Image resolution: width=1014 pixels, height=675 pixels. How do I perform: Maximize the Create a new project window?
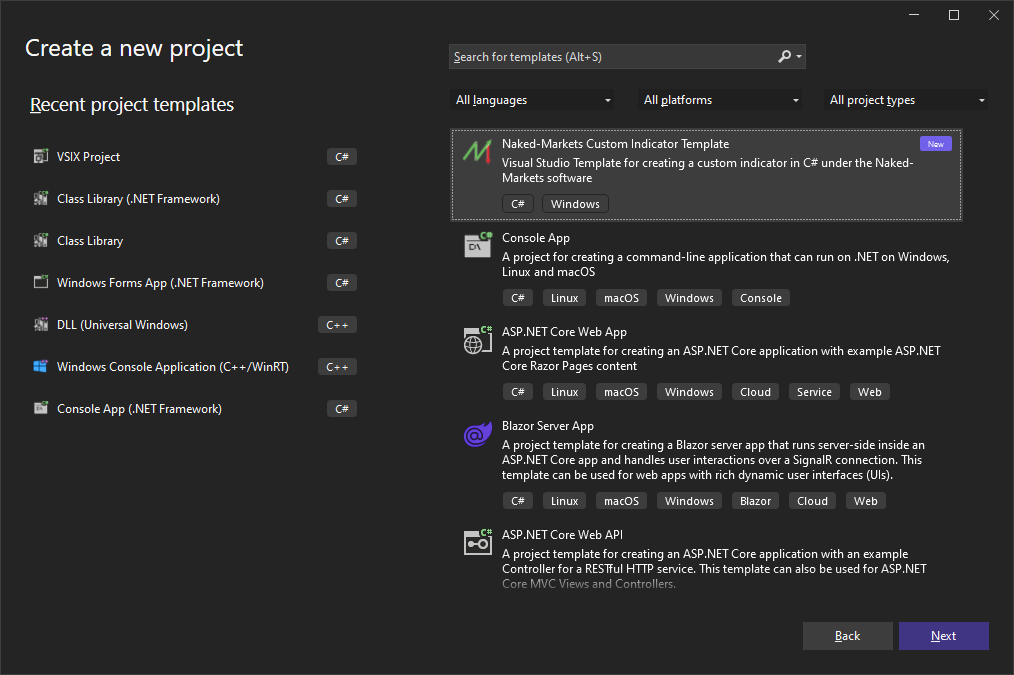(x=954, y=15)
